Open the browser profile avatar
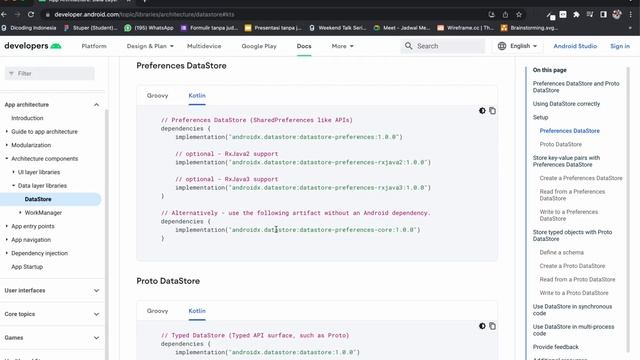Image resolution: width=640 pixels, height=360 pixels. coord(617,15)
